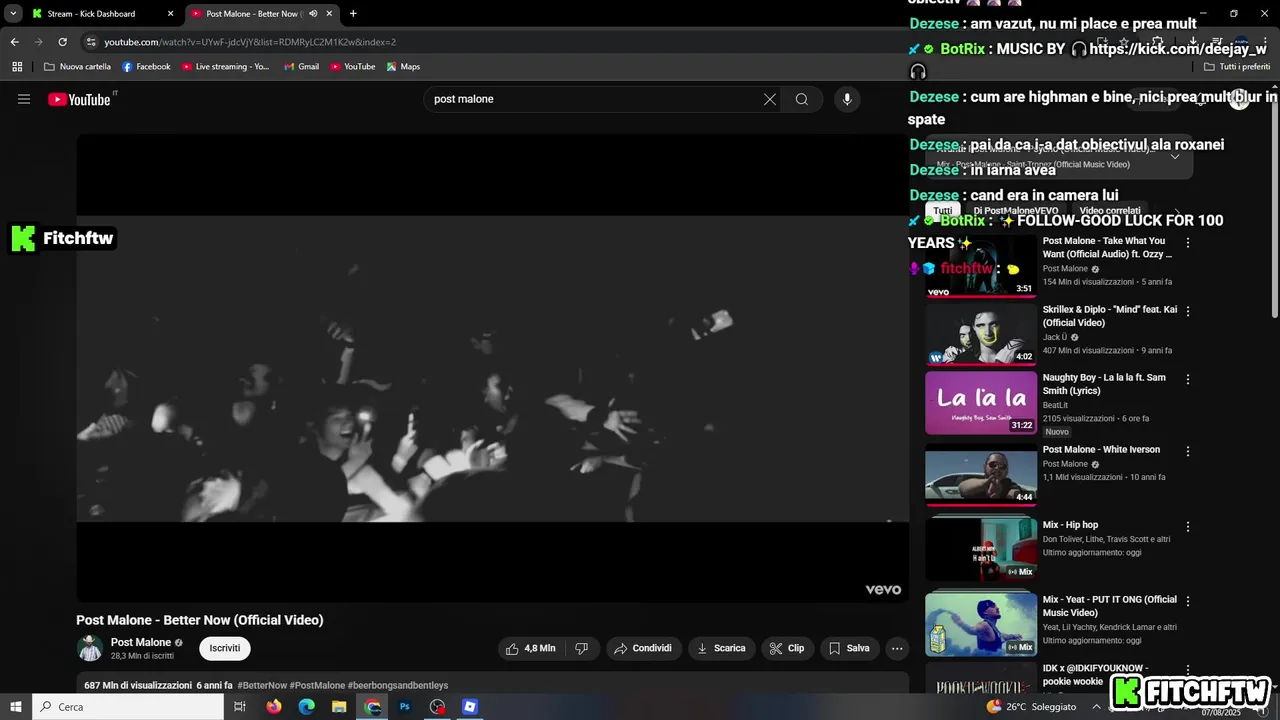View site information icon in address bar
This screenshot has width=1280, height=720.
tap(91, 42)
